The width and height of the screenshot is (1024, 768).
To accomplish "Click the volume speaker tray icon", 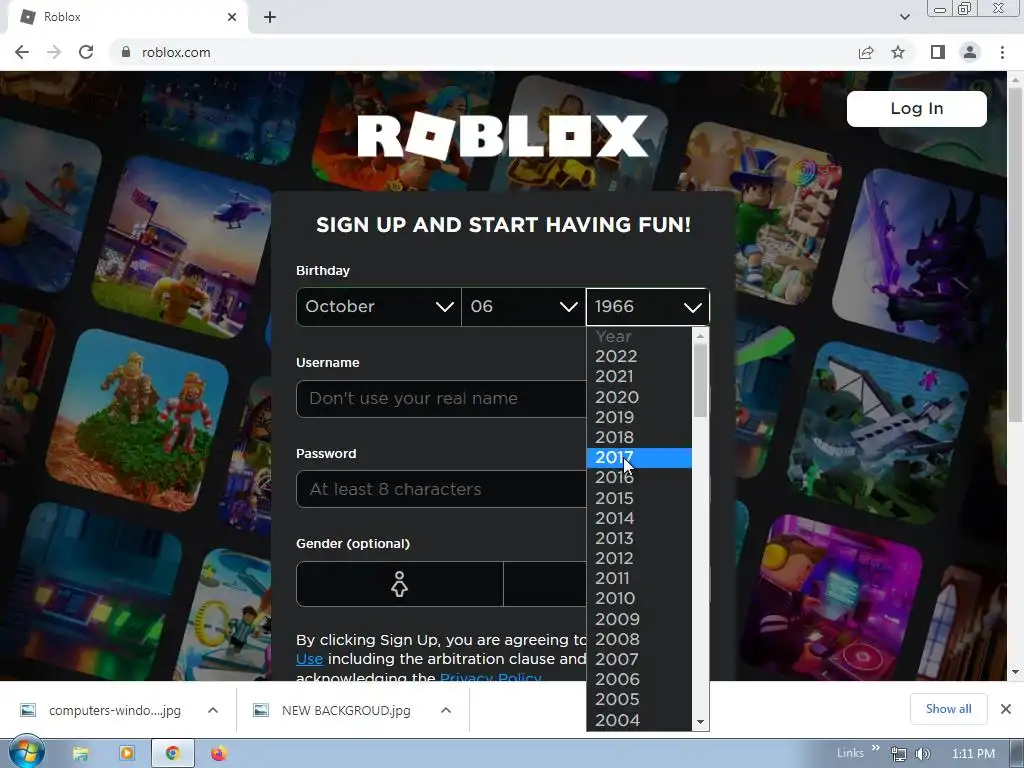I will tap(922, 754).
